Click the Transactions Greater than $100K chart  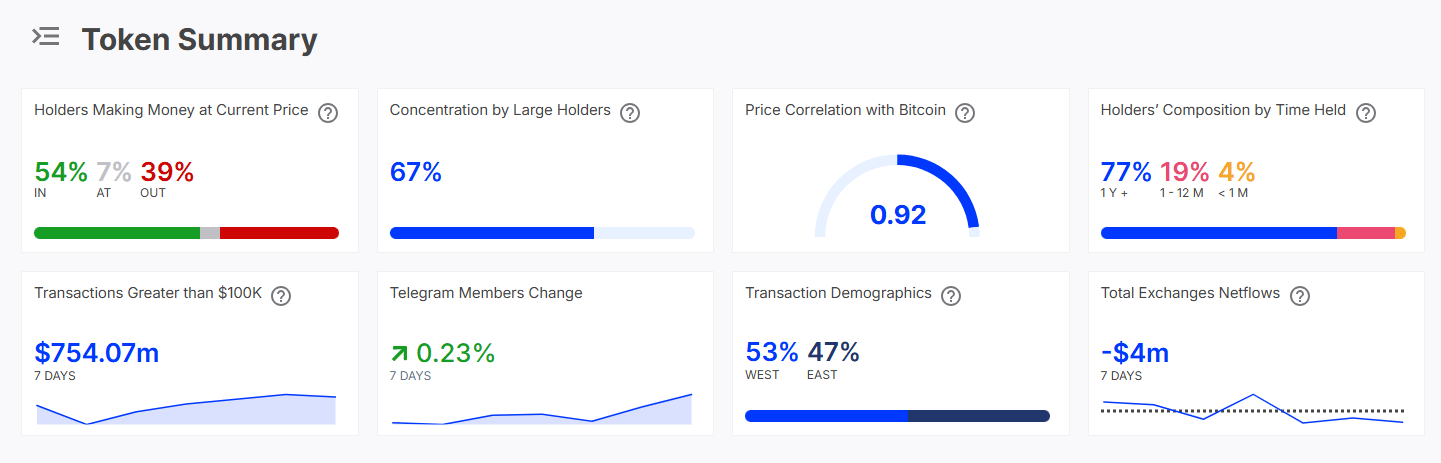[x=186, y=409]
